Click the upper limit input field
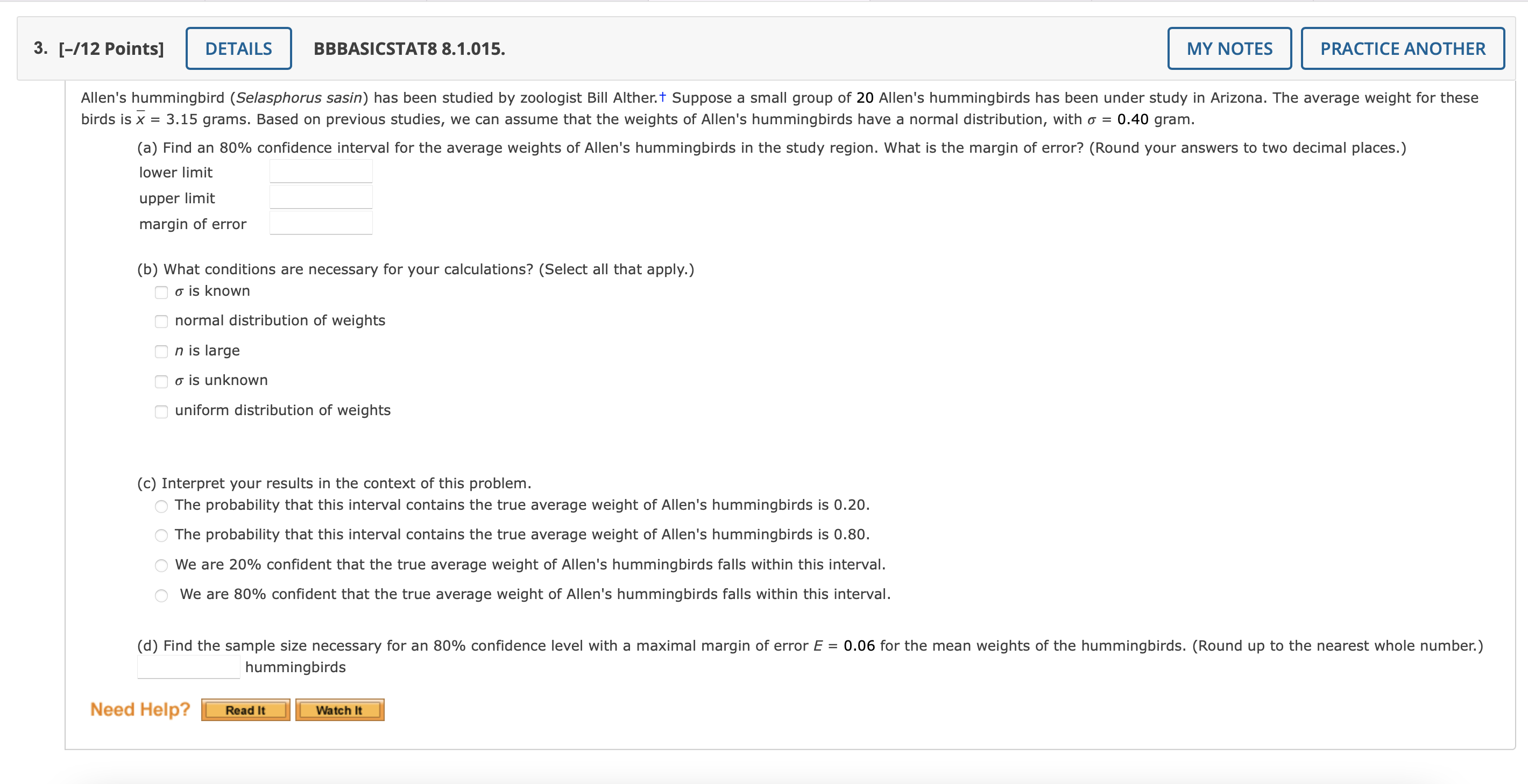Viewport: 1528px width, 784px height. (321, 196)
